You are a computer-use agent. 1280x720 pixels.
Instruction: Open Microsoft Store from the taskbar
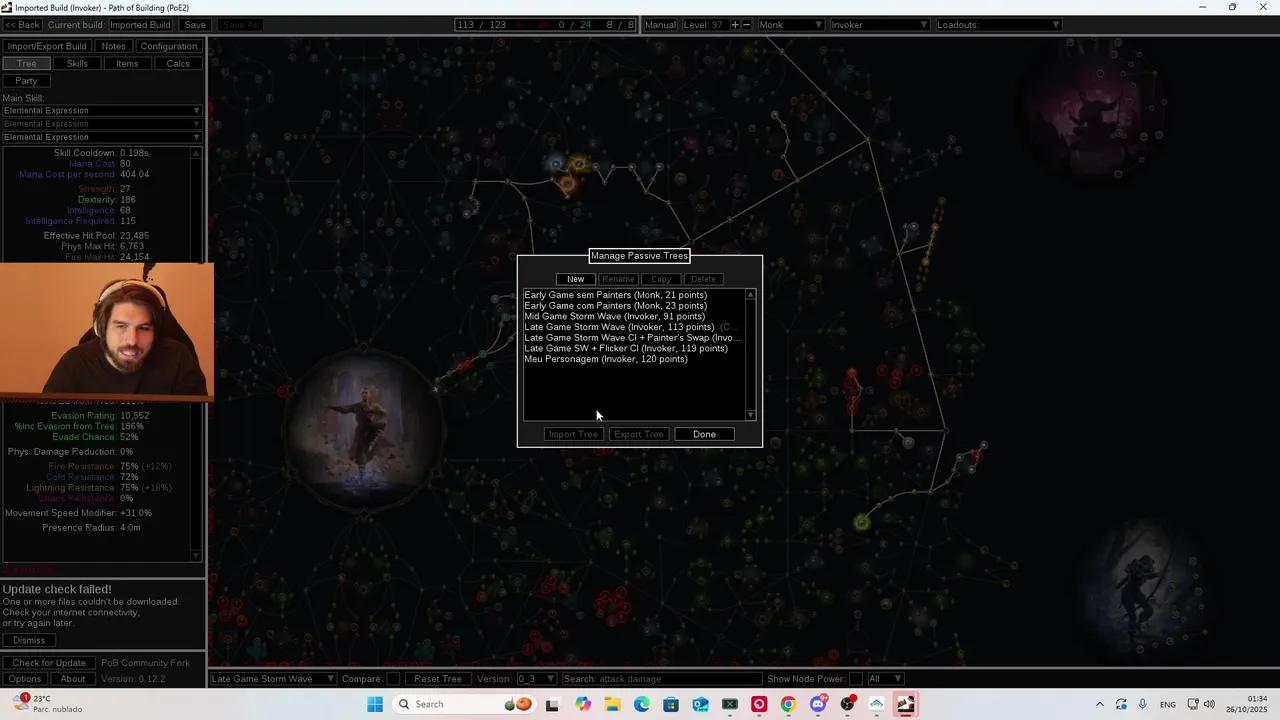pos(671,704)
